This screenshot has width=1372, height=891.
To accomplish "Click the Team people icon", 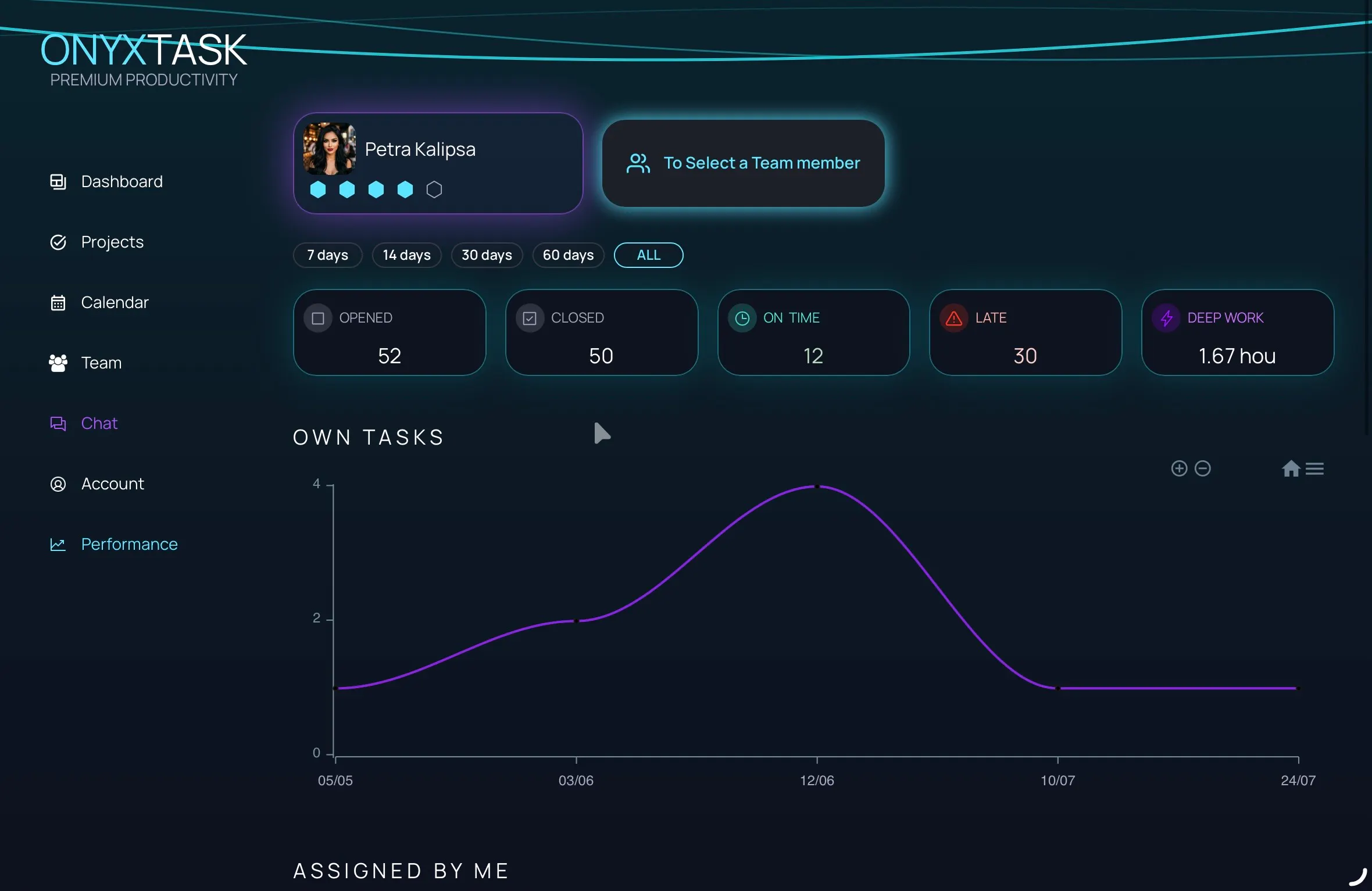I will pyautogui.click(x=58, y=363).
